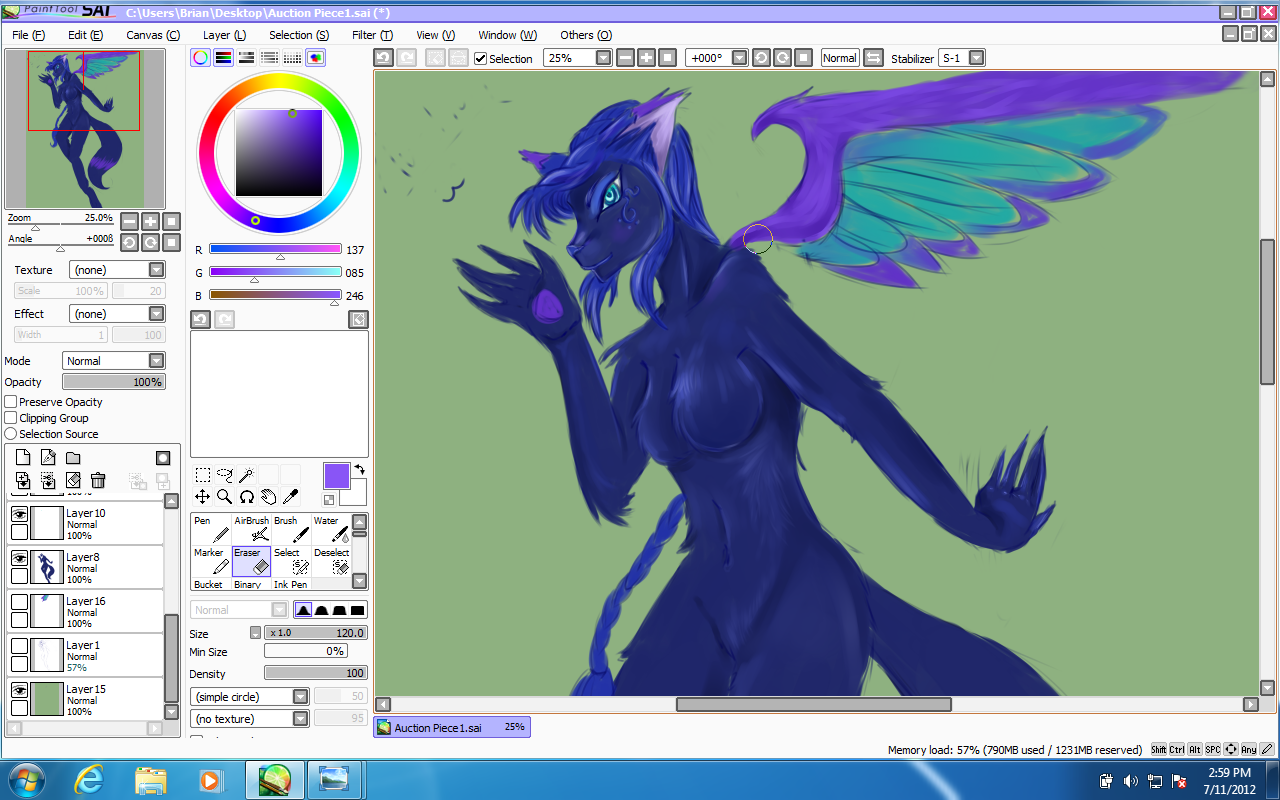The width and height of the screenshot is (1280, 800).
Task: Add a layer mask
Action: click(x=162, y=458)
